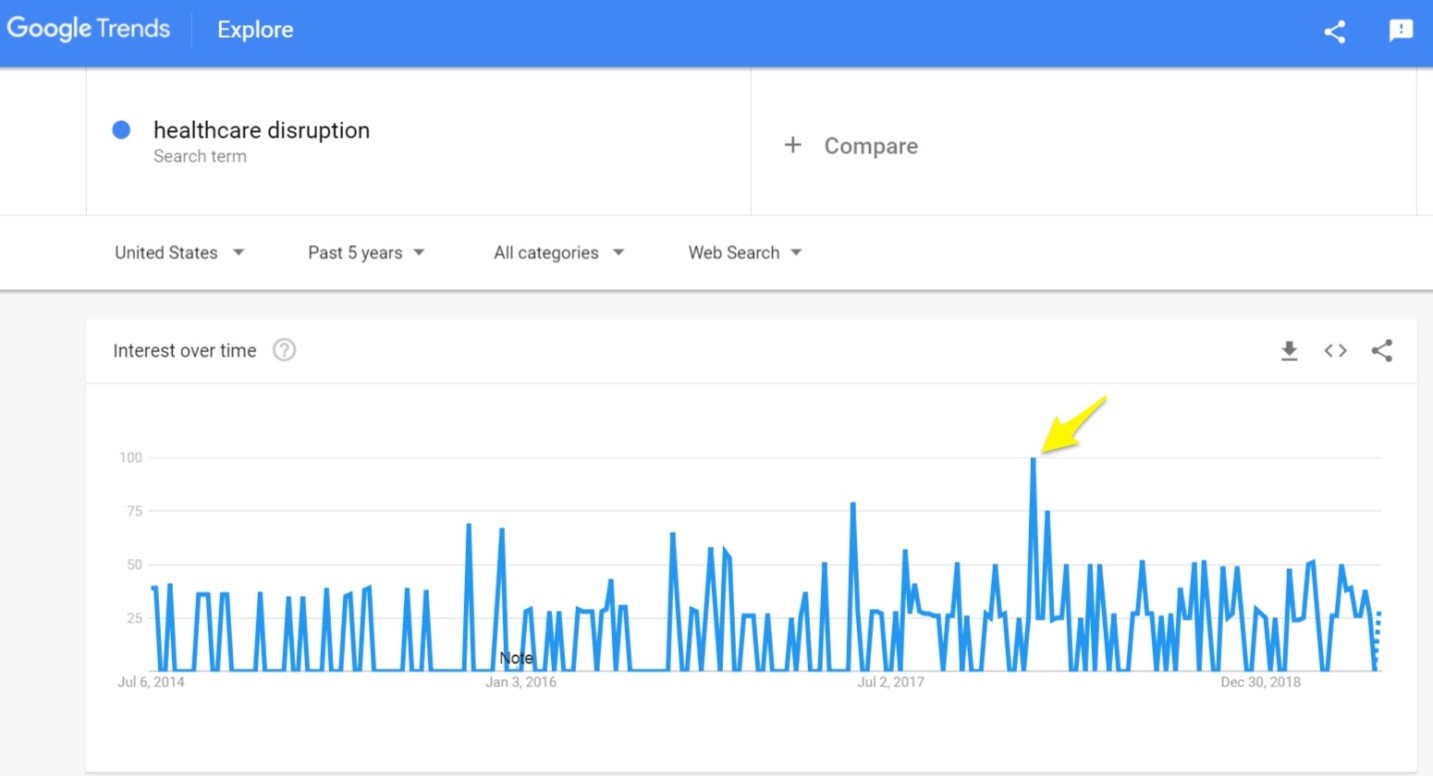This screenshot has height=776, width=1433.
Task: Open the All categories dropdown
Action: (x=558, y=253)
